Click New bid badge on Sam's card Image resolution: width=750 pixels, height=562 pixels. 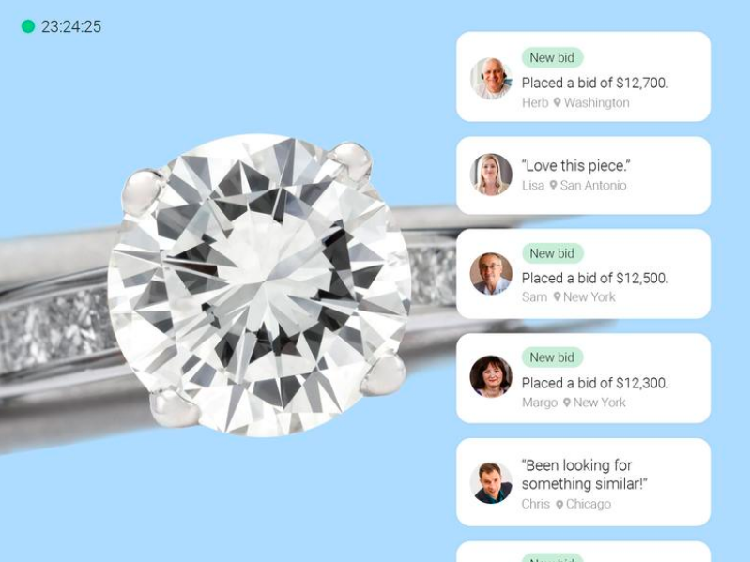pos(552,253)
